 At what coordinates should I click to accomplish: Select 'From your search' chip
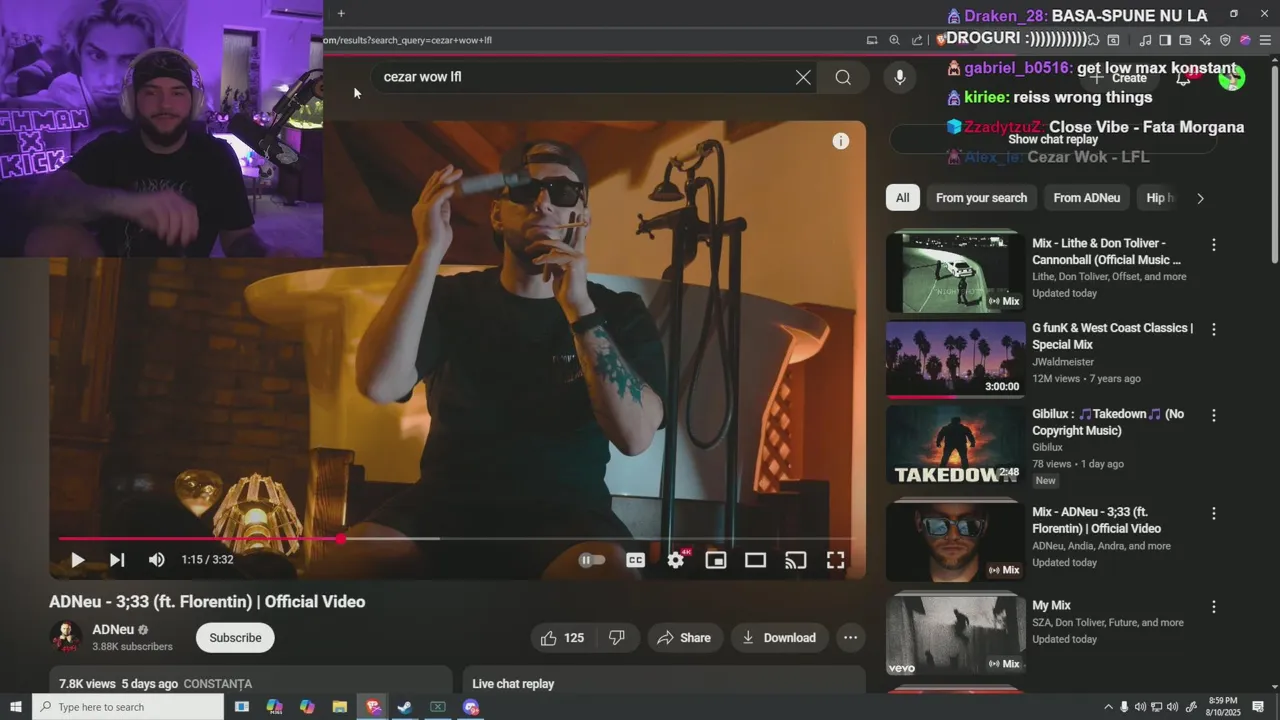[981, 198]
